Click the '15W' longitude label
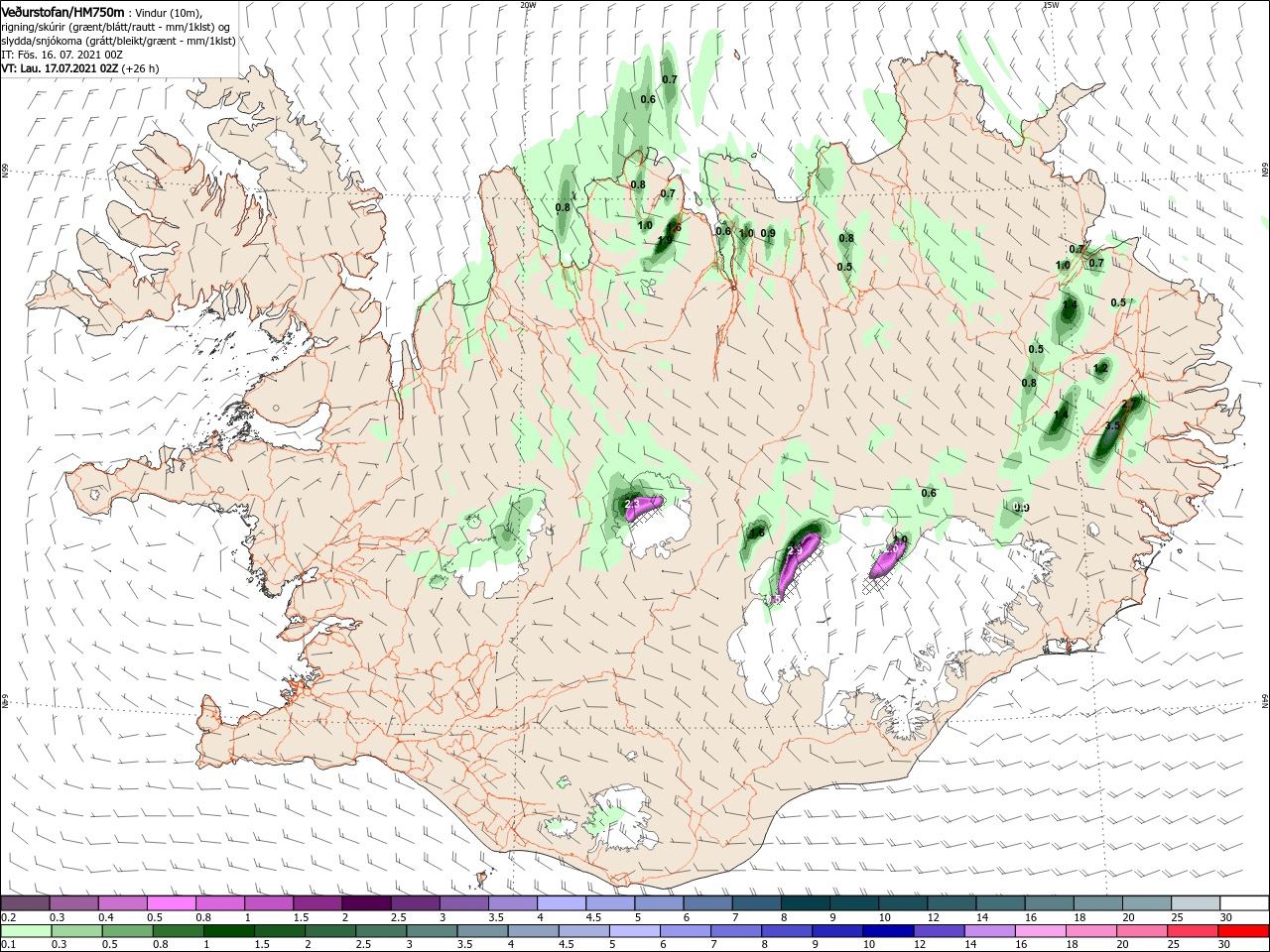The width and height of the screenshot is (1270, 952). (1050, 5)
